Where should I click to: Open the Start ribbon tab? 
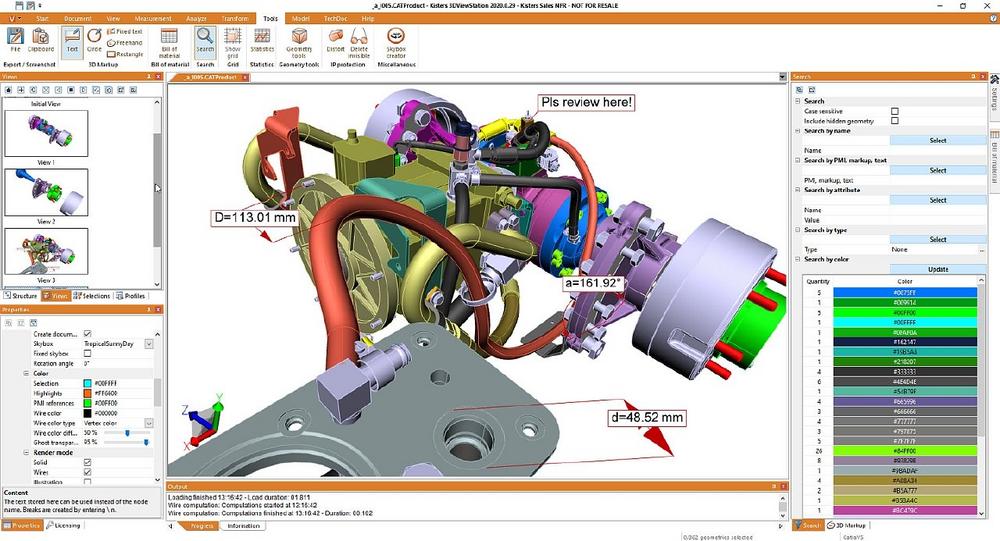click(x=42, y=19)
